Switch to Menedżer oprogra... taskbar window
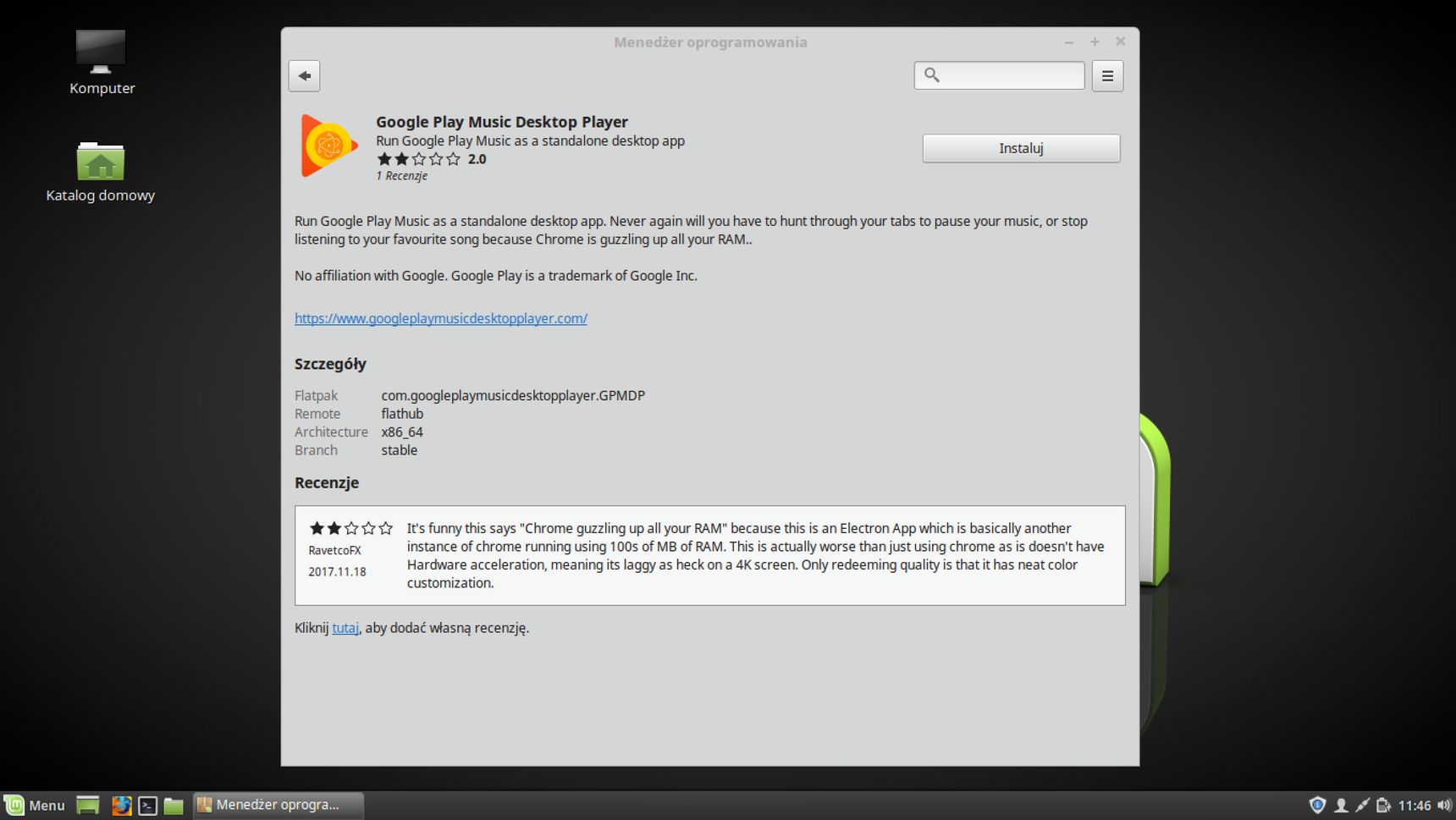This screenshot has height=820, width=1456. pos(279,805)
